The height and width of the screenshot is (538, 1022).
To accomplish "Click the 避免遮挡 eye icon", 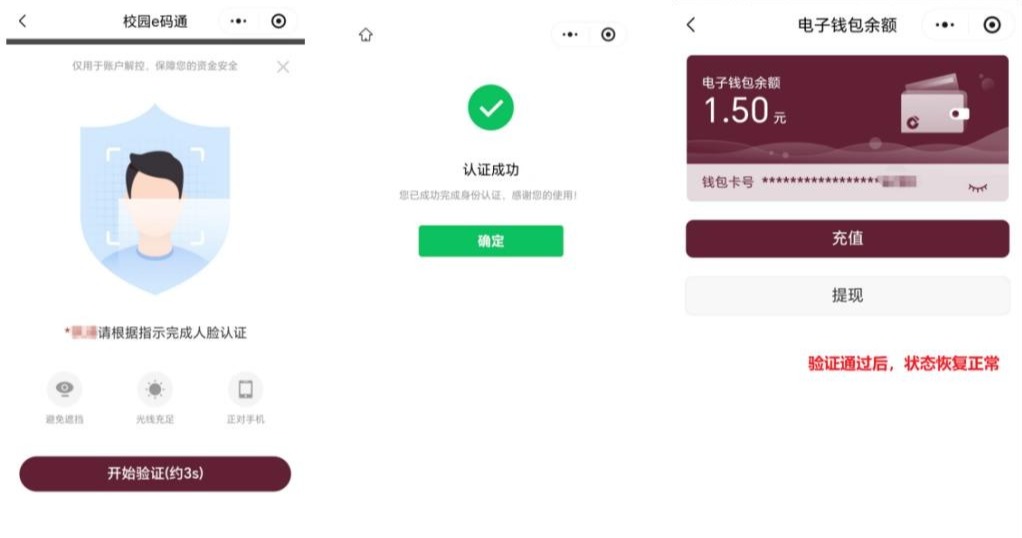I will coord(65,389).
